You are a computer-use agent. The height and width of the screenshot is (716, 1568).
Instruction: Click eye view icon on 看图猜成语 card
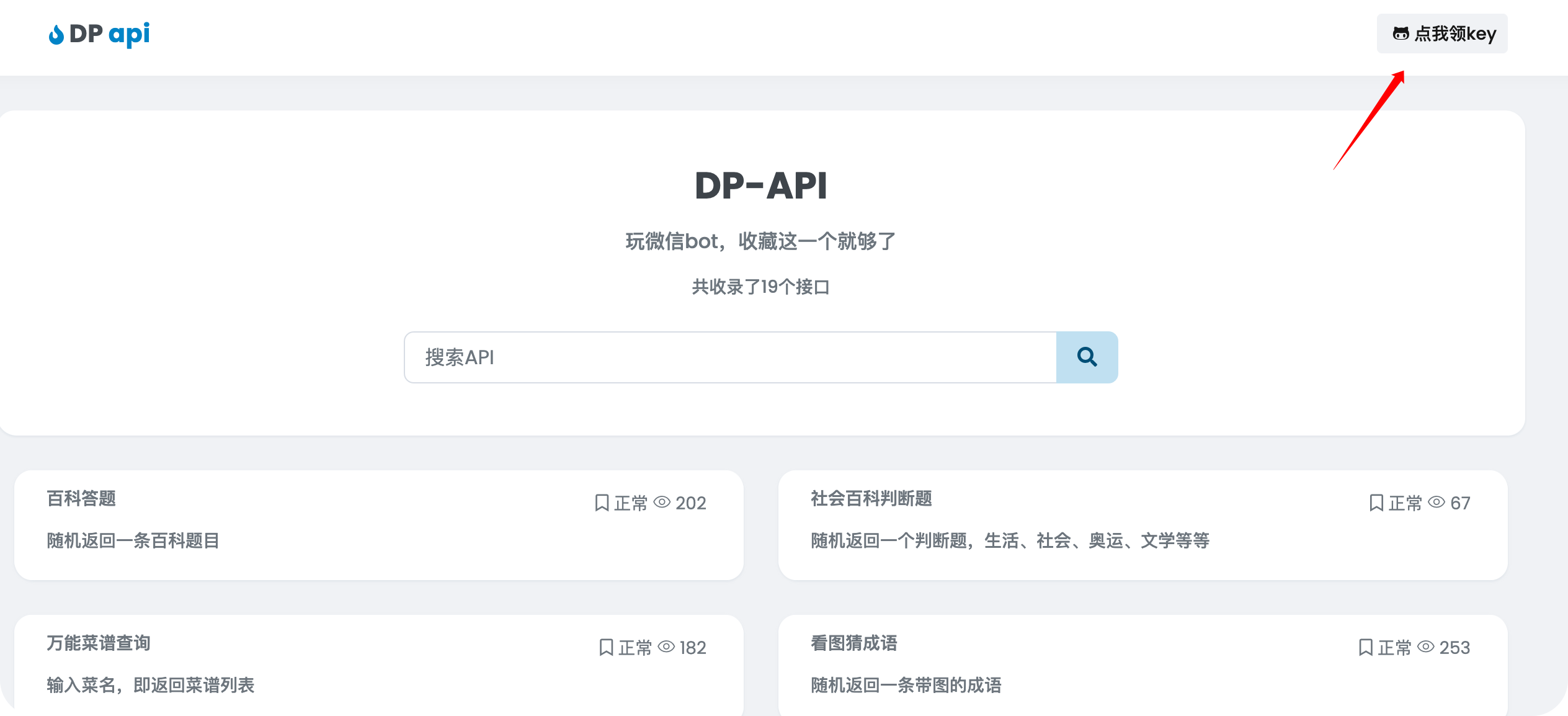pos(1426,647)
